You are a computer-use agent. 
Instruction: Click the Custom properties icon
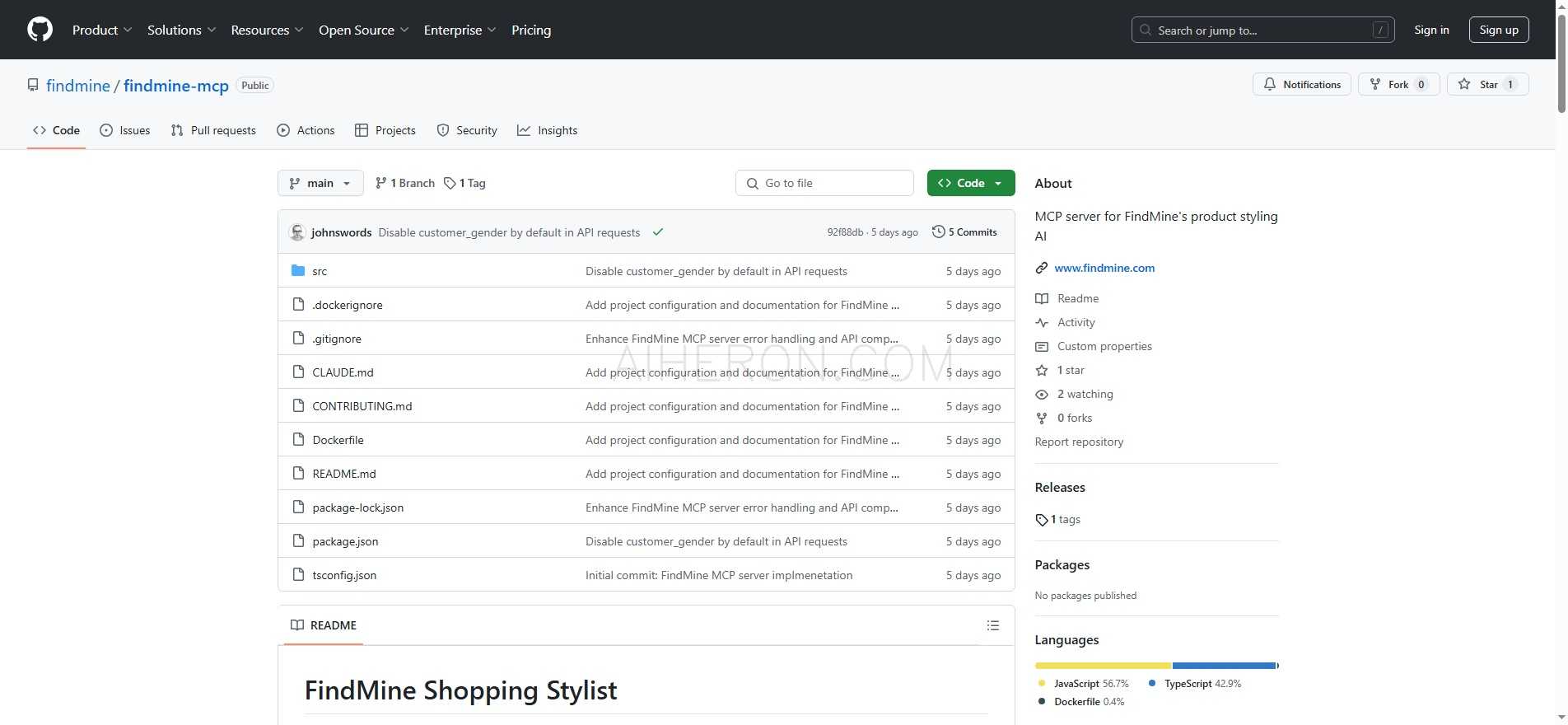1042,346
